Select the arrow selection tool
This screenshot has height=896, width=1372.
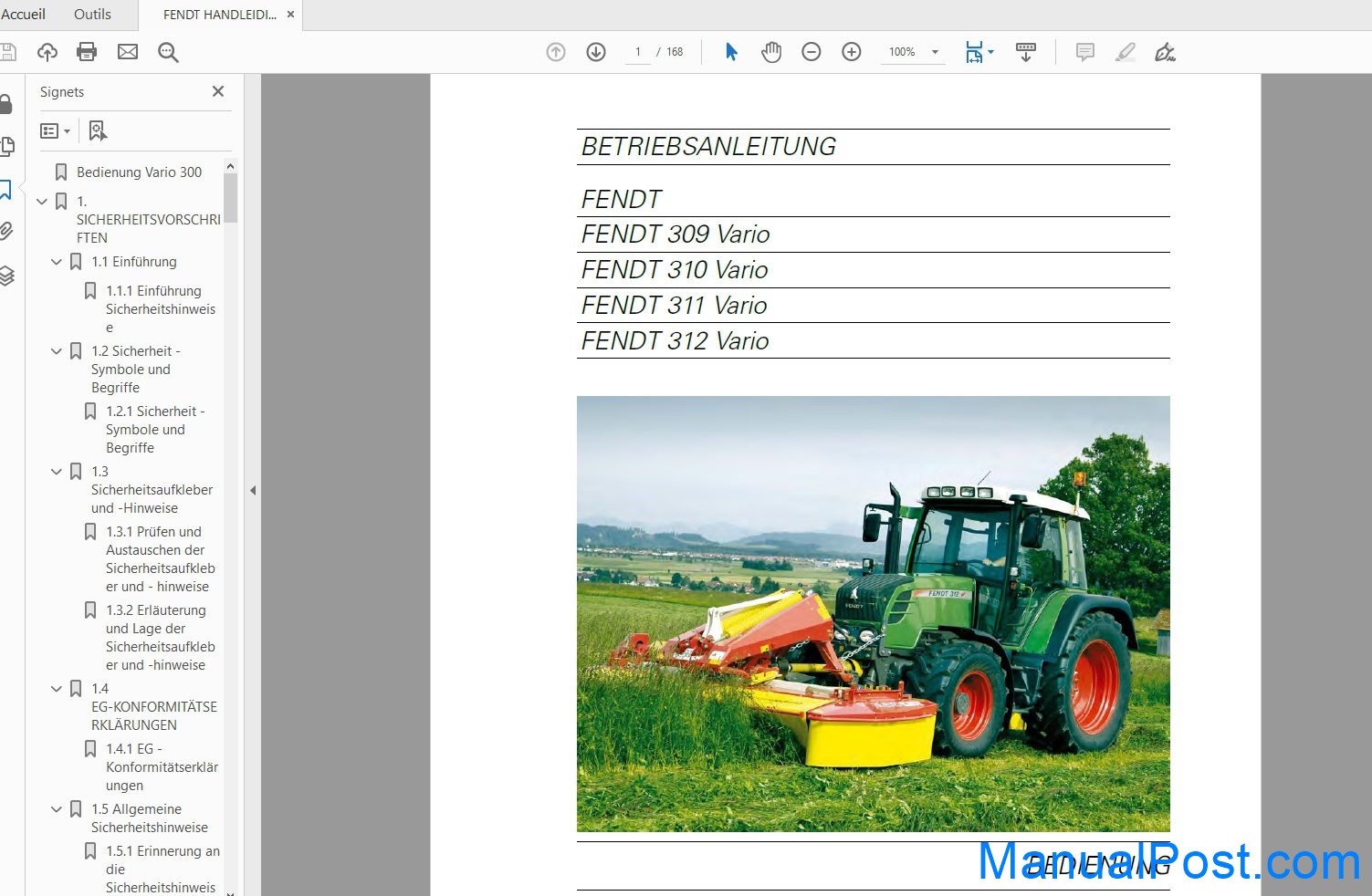coord(731,52)
